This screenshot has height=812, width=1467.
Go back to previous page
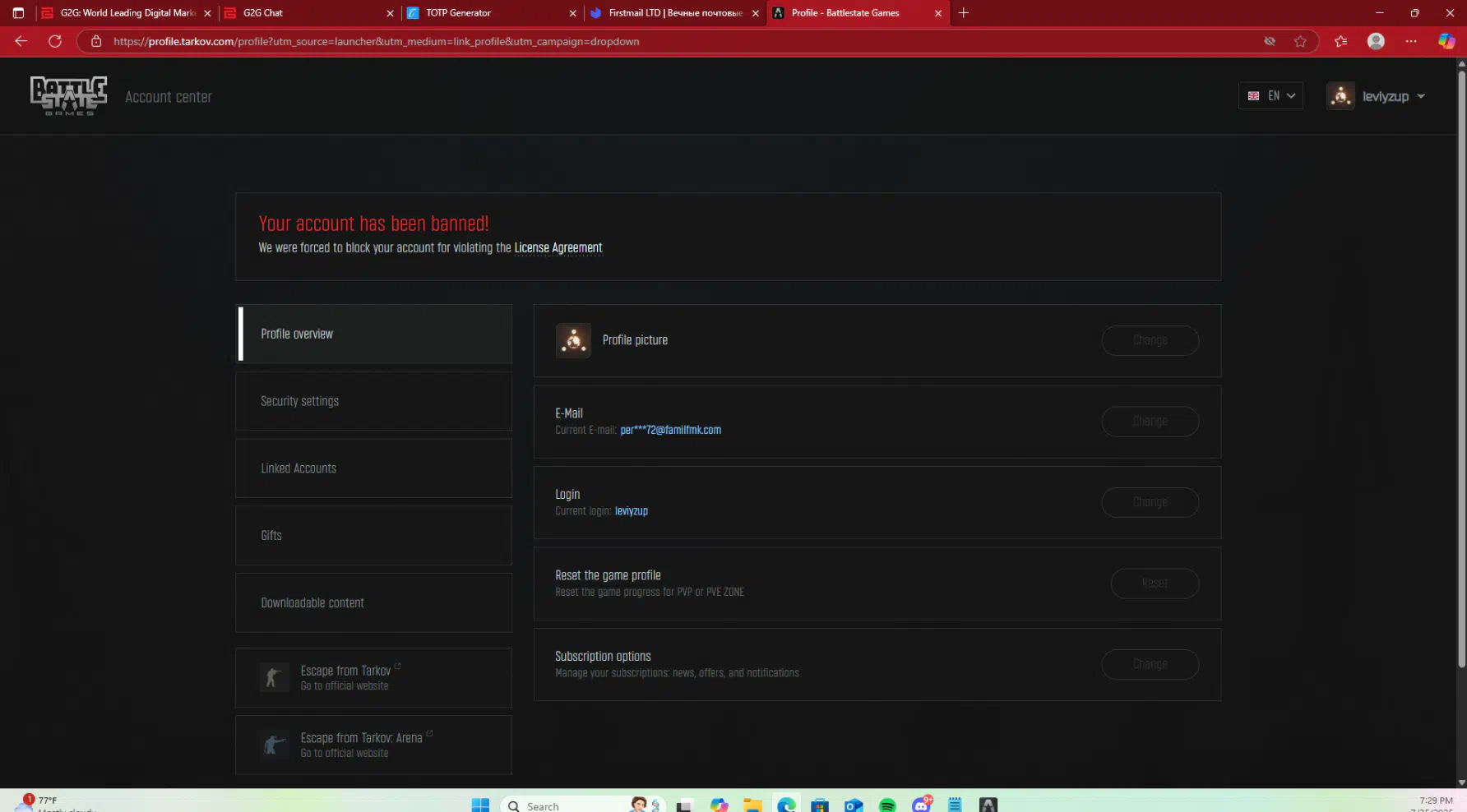[x=21, y=41]
